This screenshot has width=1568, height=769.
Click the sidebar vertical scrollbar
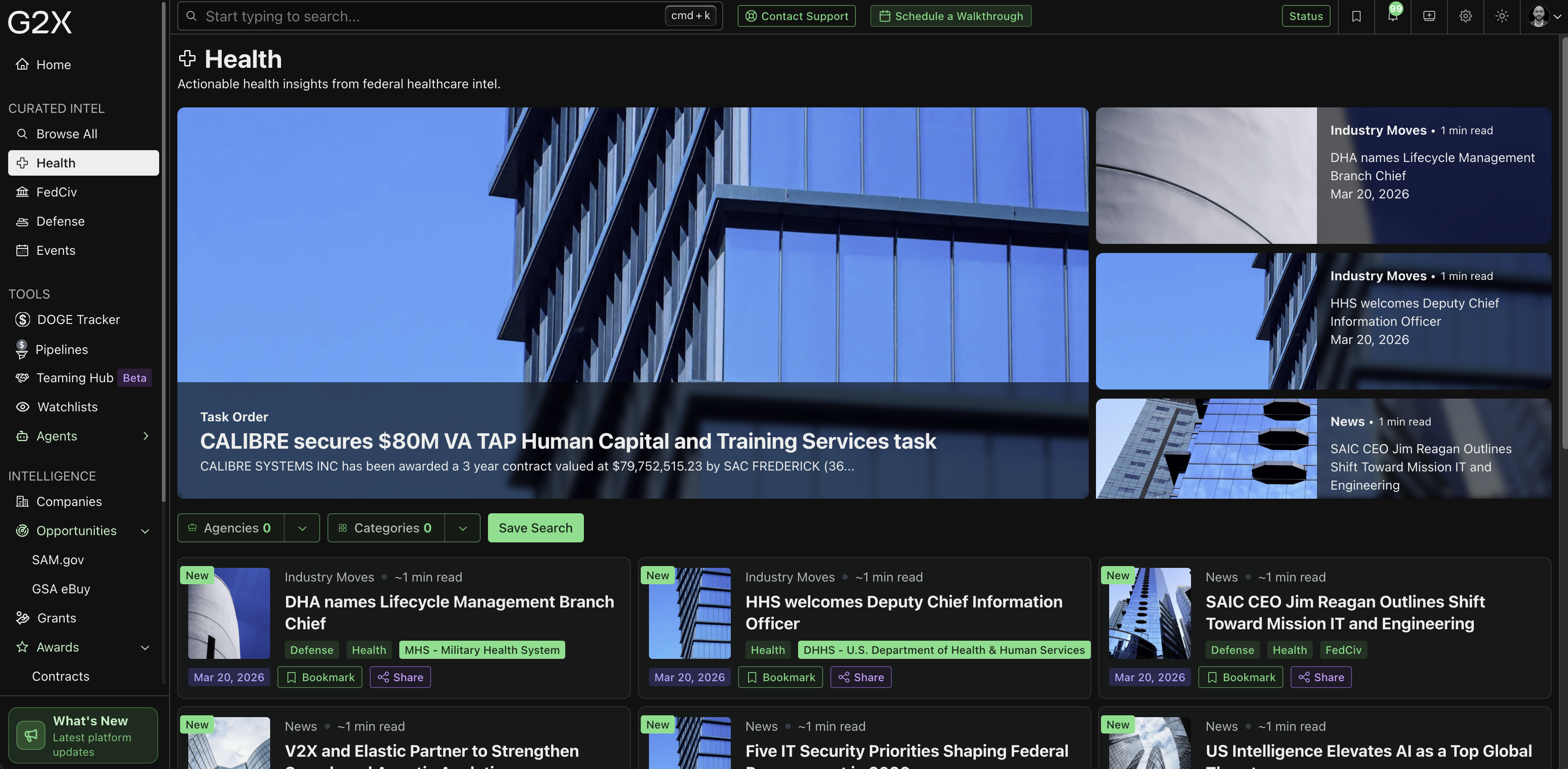[x=164, y=253]
